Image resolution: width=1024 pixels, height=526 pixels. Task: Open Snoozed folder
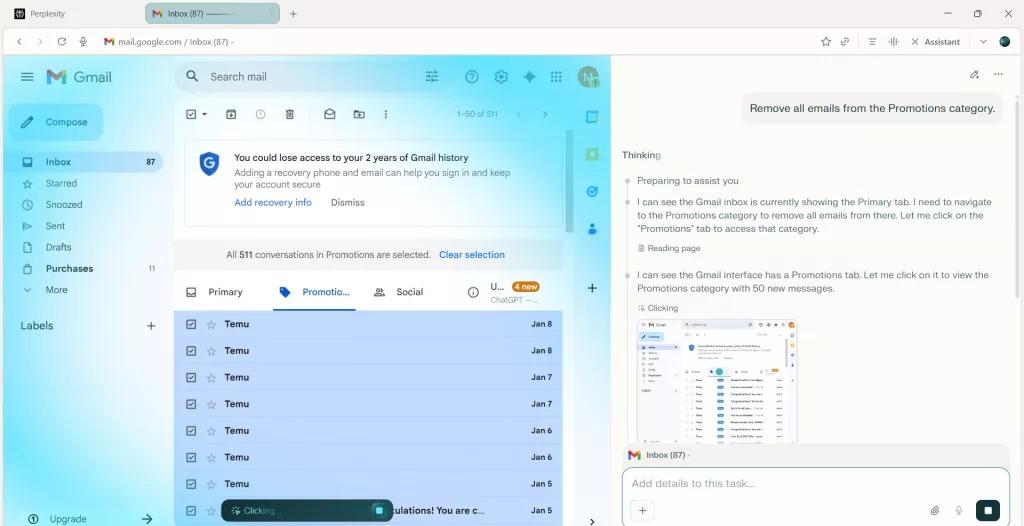pos(63,205)
